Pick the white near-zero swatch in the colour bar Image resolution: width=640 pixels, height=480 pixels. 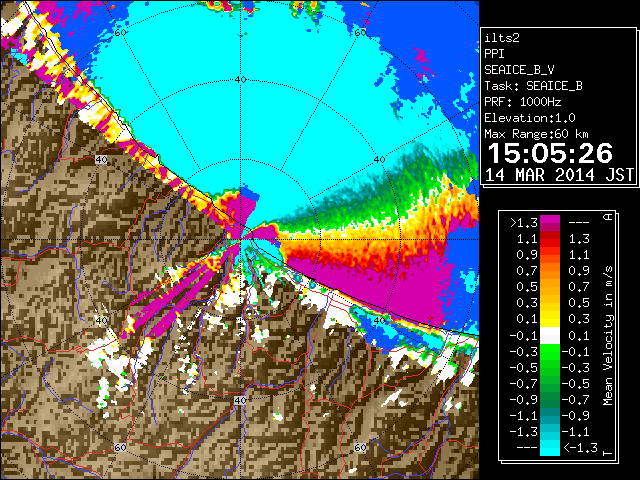tap(550, 336)
